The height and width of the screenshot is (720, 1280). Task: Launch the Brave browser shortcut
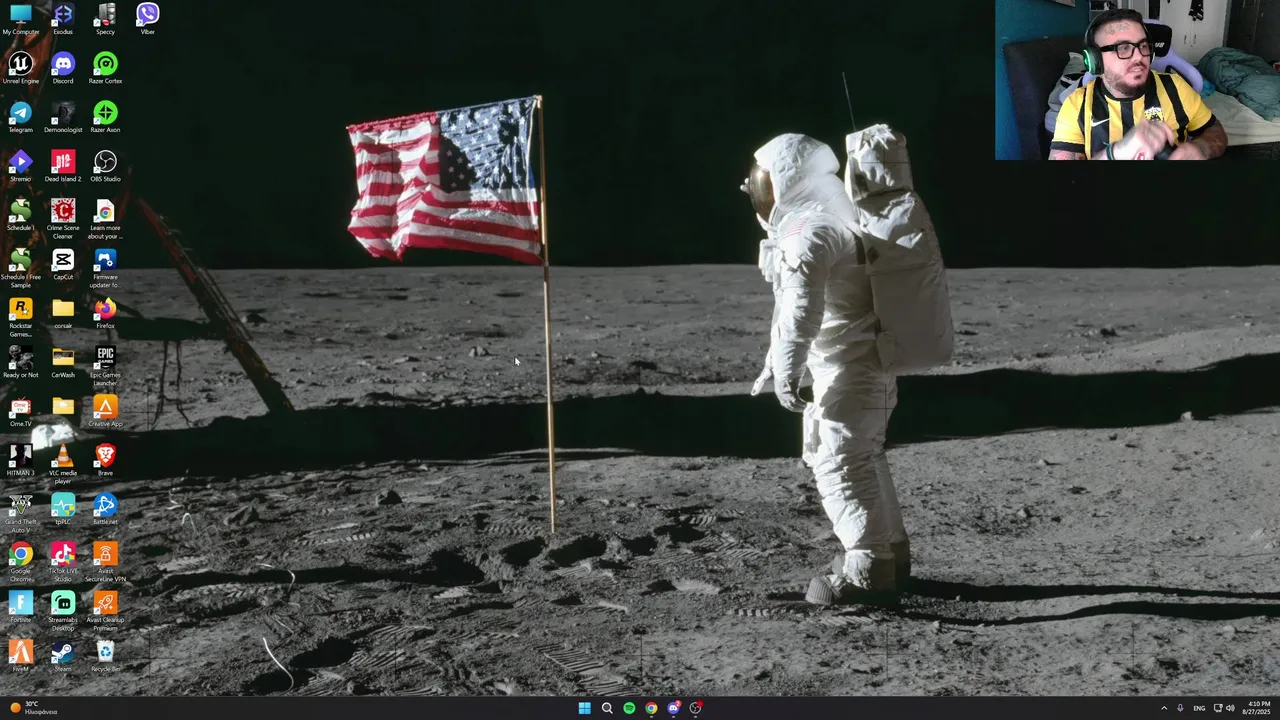click(105, 460)
